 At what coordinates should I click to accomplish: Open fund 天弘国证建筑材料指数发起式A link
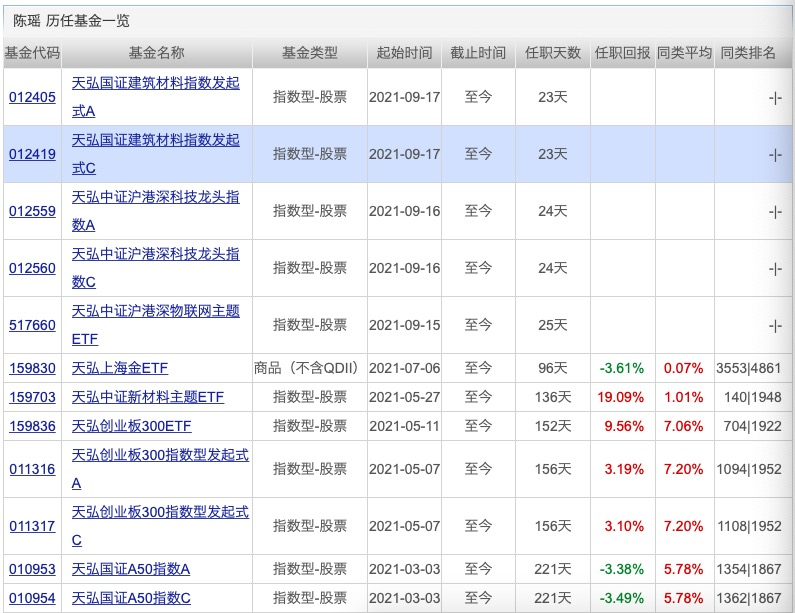[155, 97]
